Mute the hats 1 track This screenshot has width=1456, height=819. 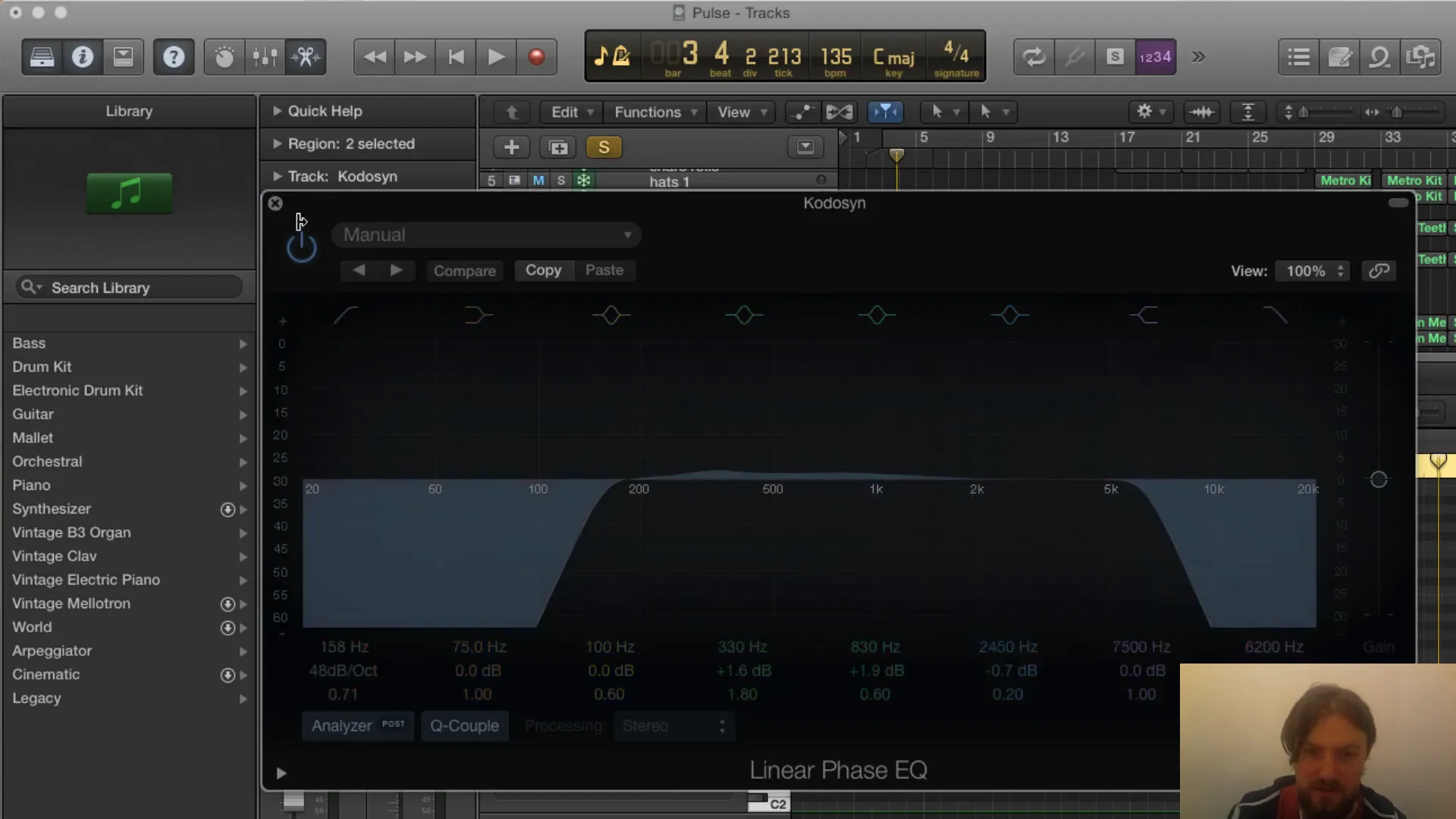click(x=538, y=180)
